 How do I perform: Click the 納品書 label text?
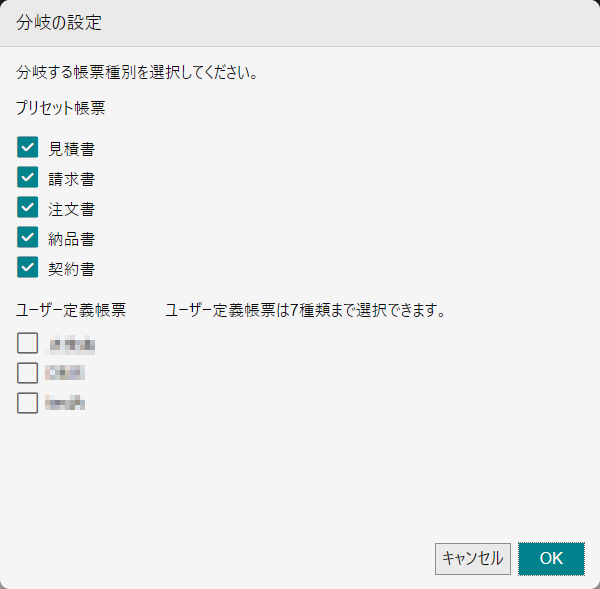[x=72, y=239]
